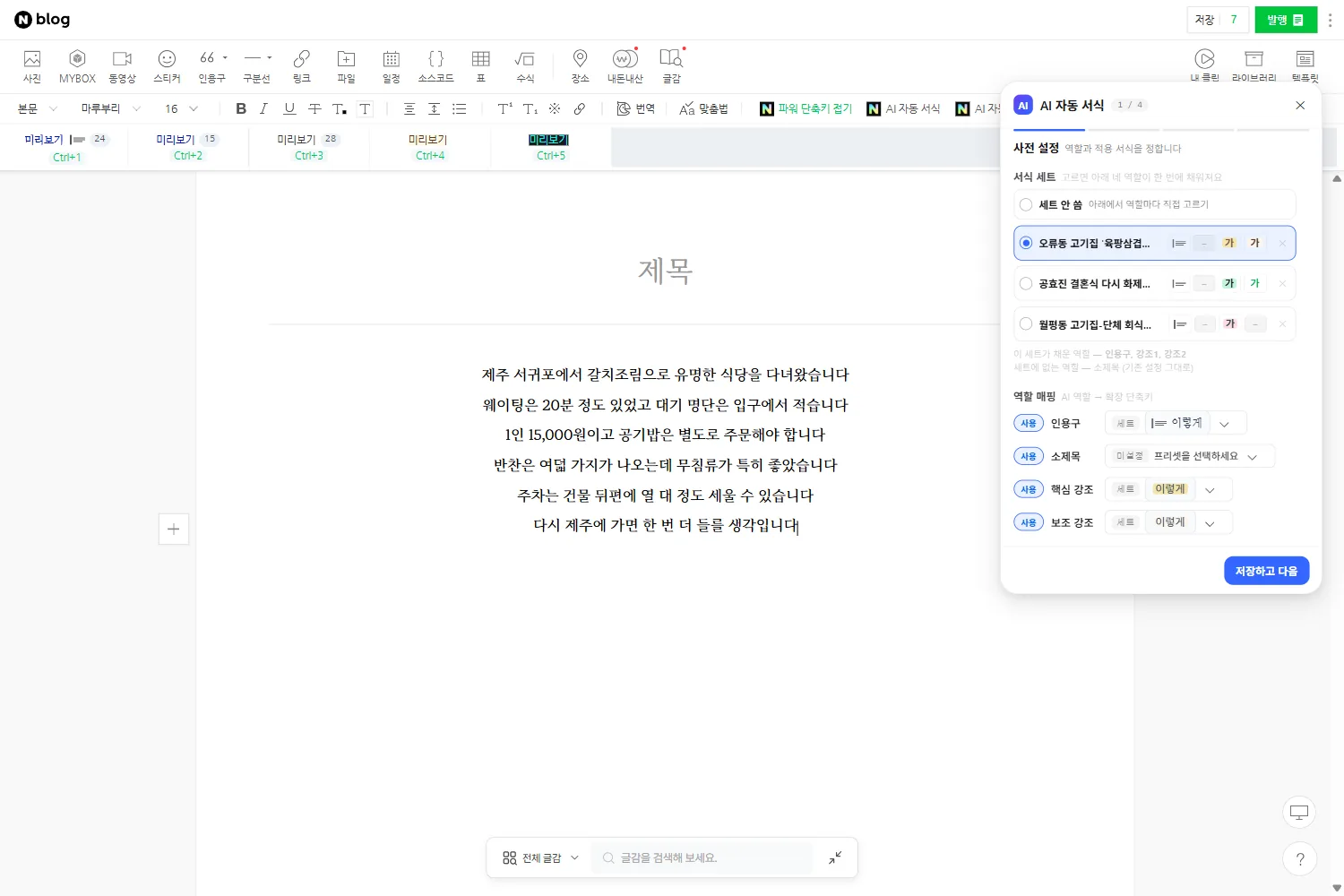The image size is (1344, 896).
Task: Open MYBOX cloud storage icon
Action: pos(77,66)
